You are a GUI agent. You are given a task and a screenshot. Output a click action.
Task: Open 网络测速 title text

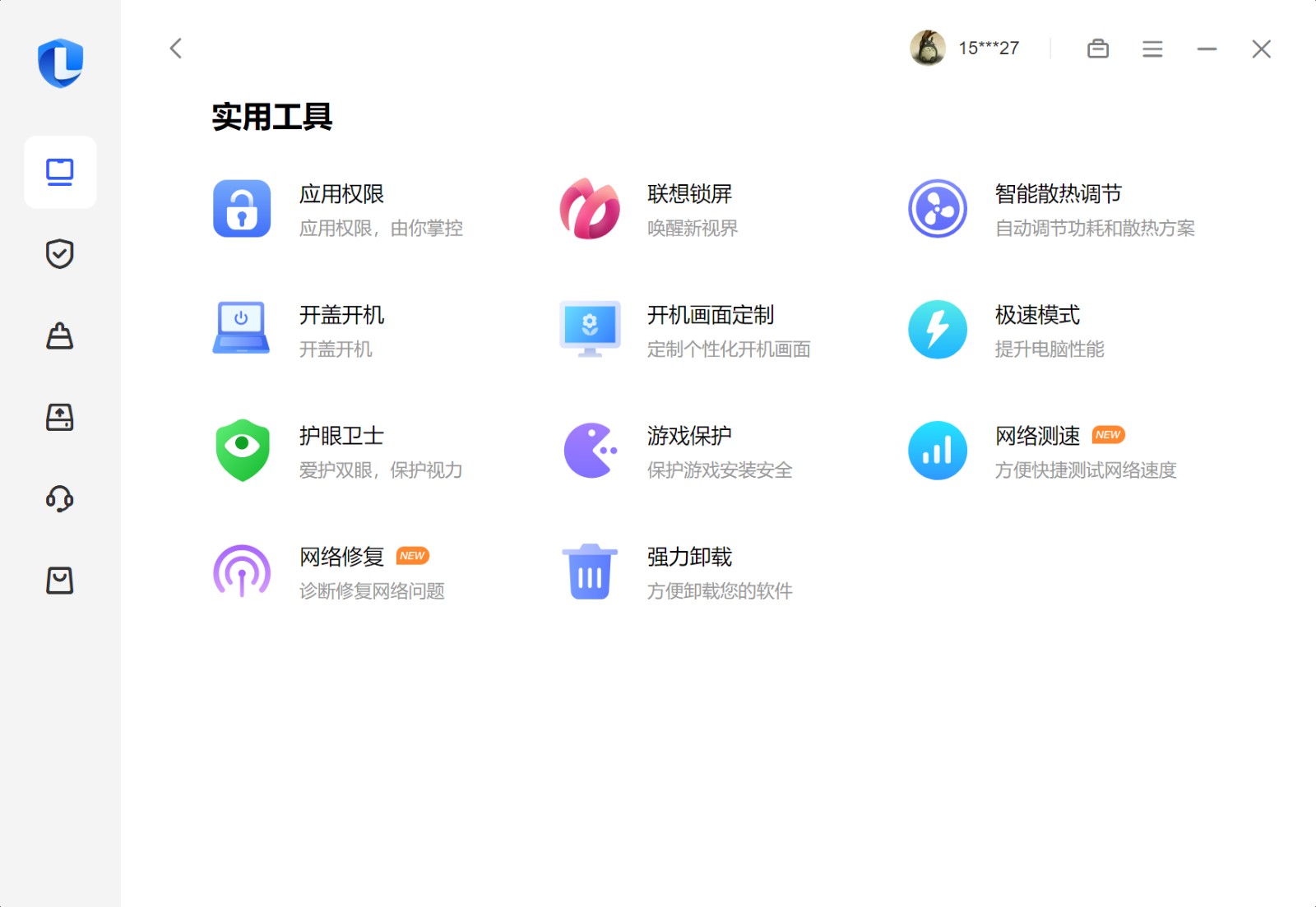point(1037,436)
